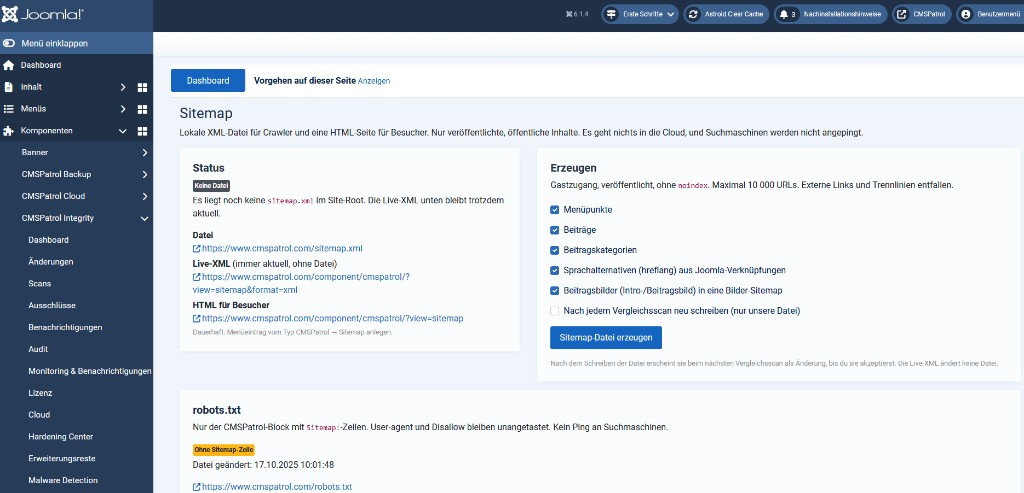Open Dashboard under CMSPatrol Integrity
The image size is (1024, 493).
(x=48, y=240)
